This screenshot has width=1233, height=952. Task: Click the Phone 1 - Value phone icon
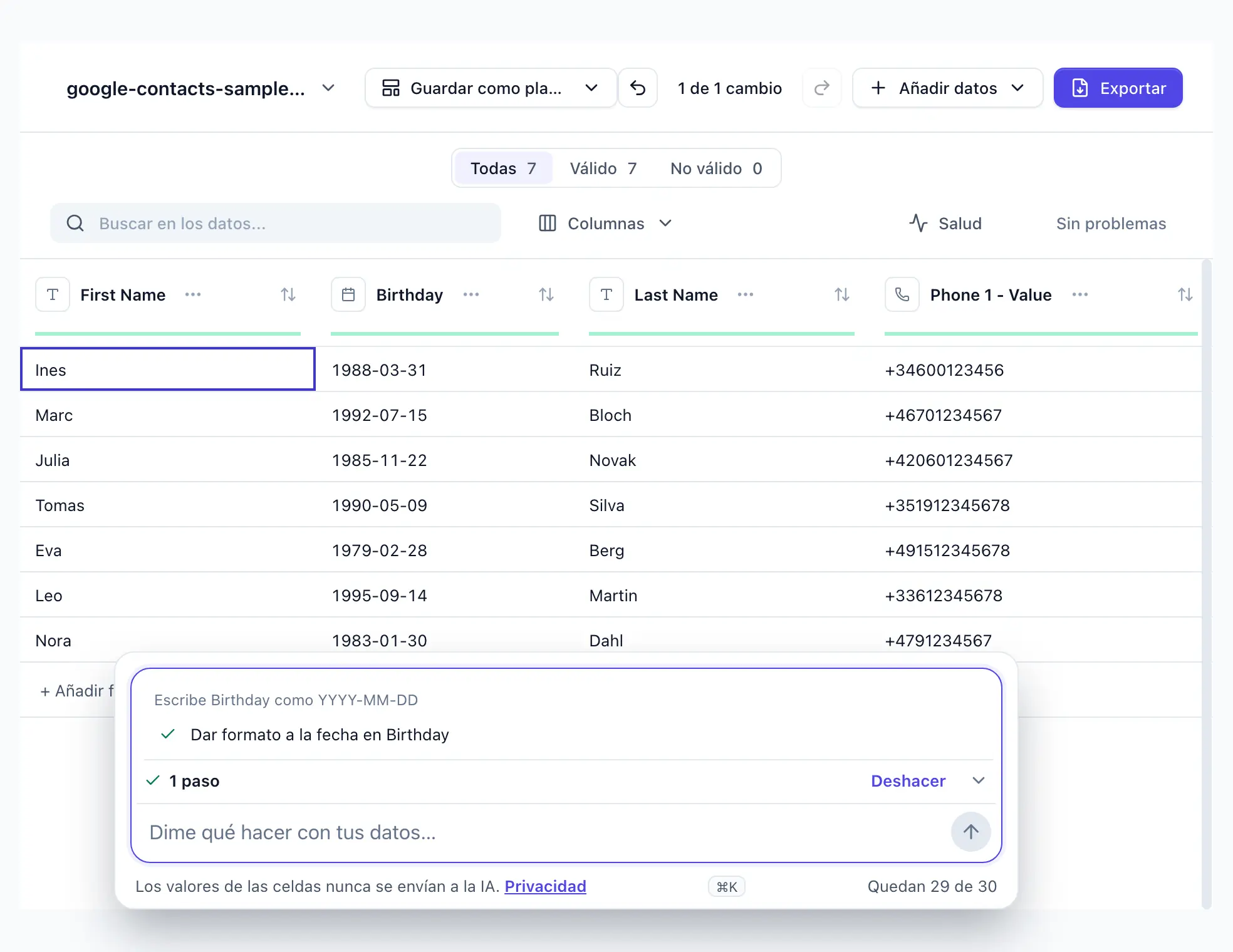pos(902,294)
